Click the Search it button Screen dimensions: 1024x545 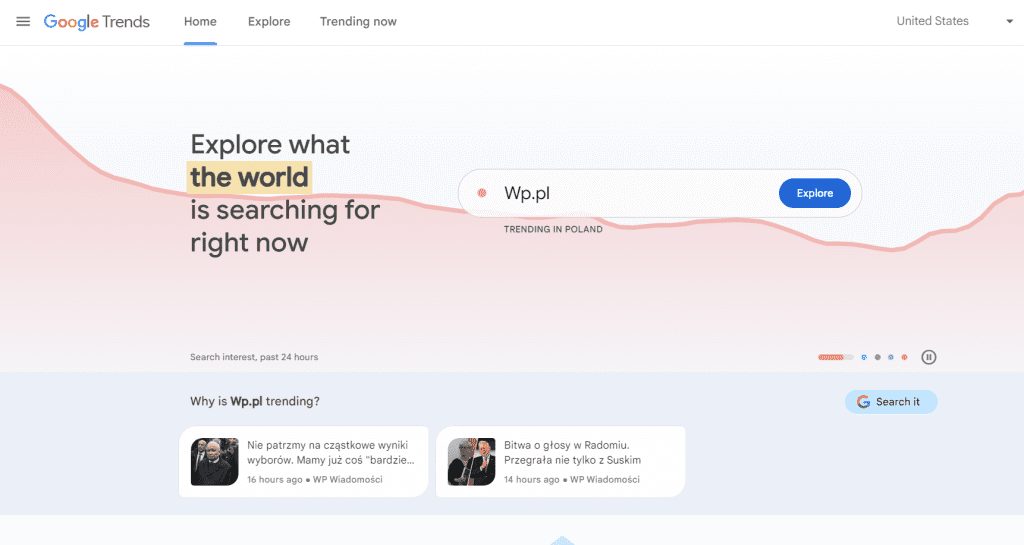point(891,402)
